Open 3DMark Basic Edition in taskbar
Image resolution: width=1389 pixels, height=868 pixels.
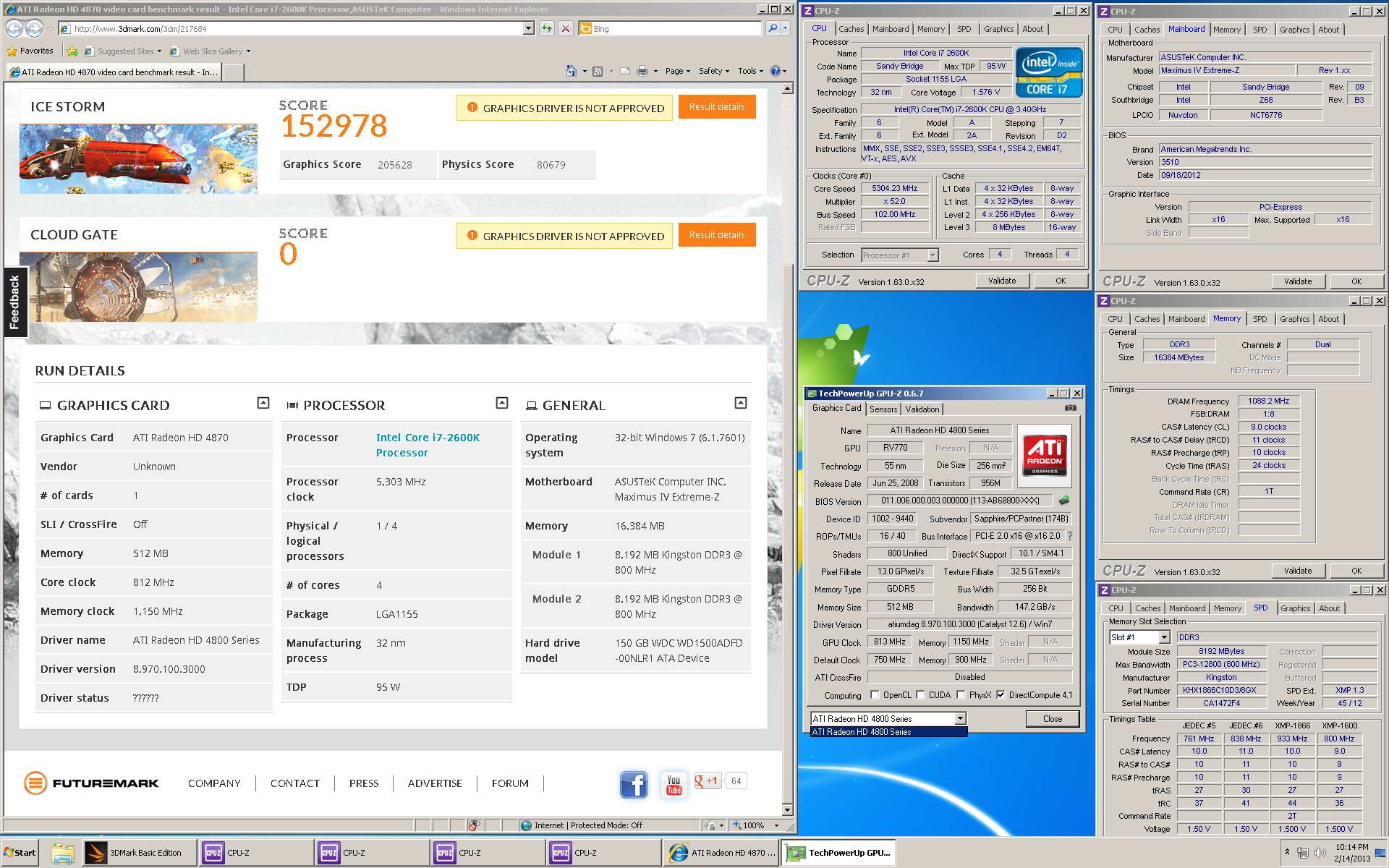point(139,853)
